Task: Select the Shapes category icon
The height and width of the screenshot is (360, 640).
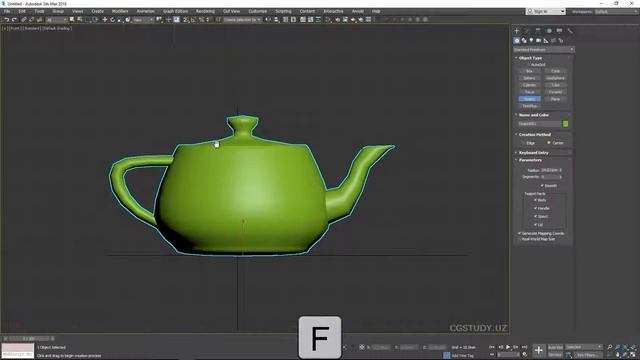Action: click(524, 40)
